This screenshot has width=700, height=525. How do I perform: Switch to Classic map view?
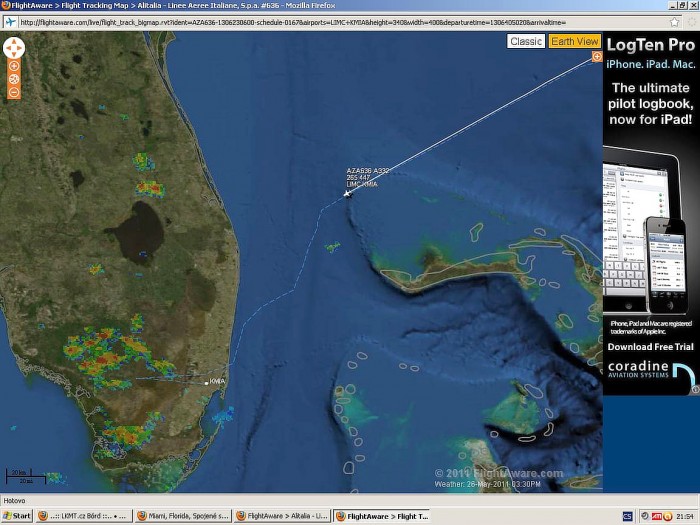526,42
